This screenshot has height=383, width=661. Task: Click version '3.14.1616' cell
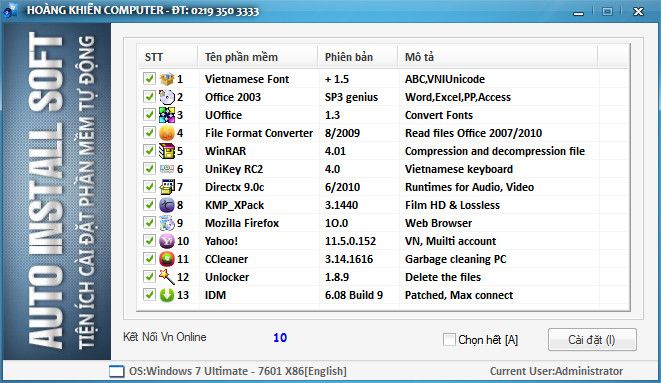tap(349, 259)
